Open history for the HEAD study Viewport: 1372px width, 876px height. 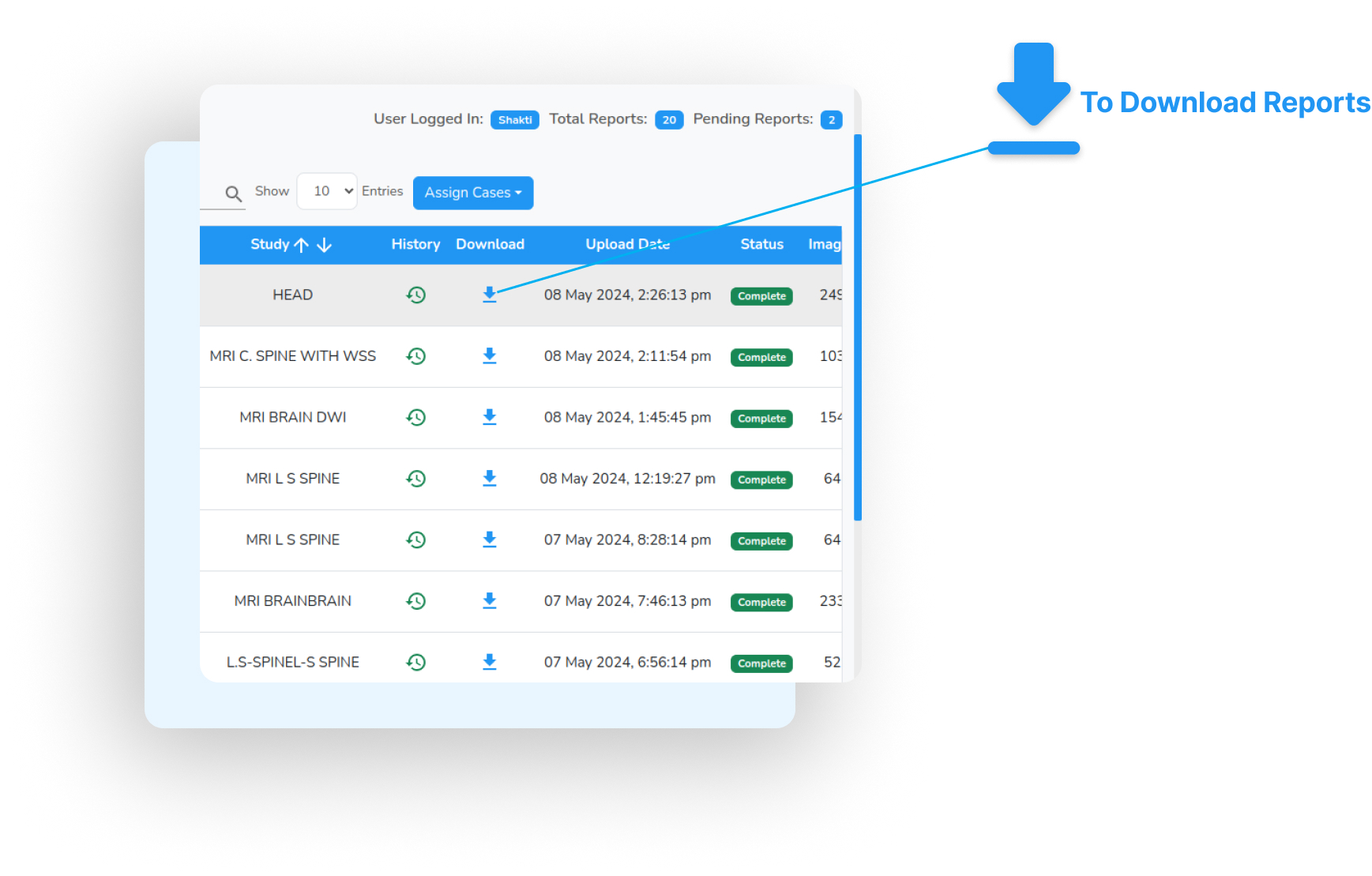tap(416, 295)
